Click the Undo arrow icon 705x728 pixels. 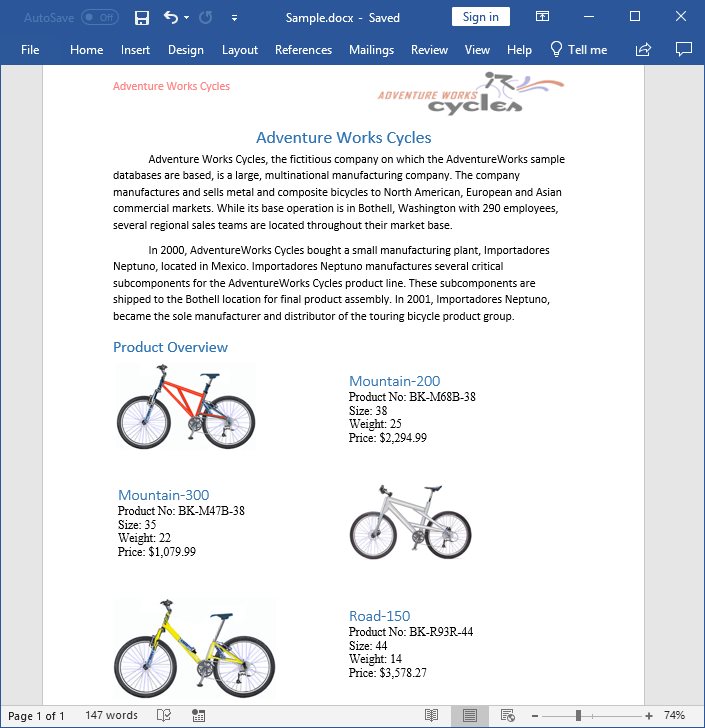click(x=170, y=18)
